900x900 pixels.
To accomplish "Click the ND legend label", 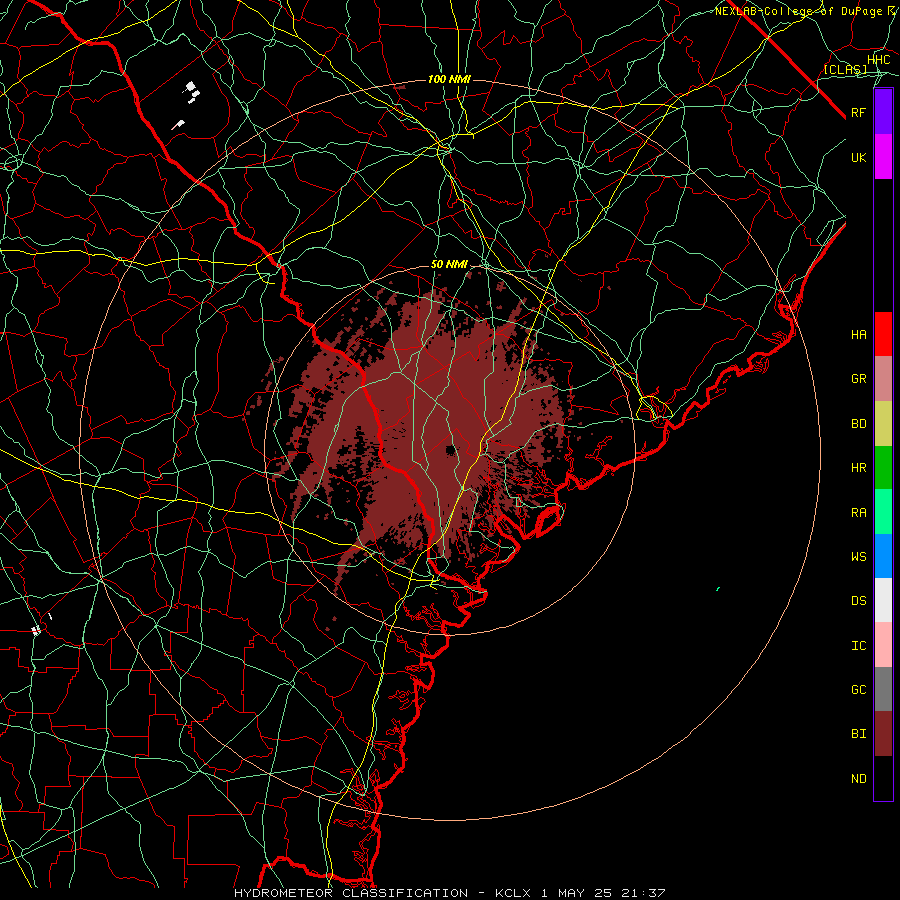I will pos(859,779).
